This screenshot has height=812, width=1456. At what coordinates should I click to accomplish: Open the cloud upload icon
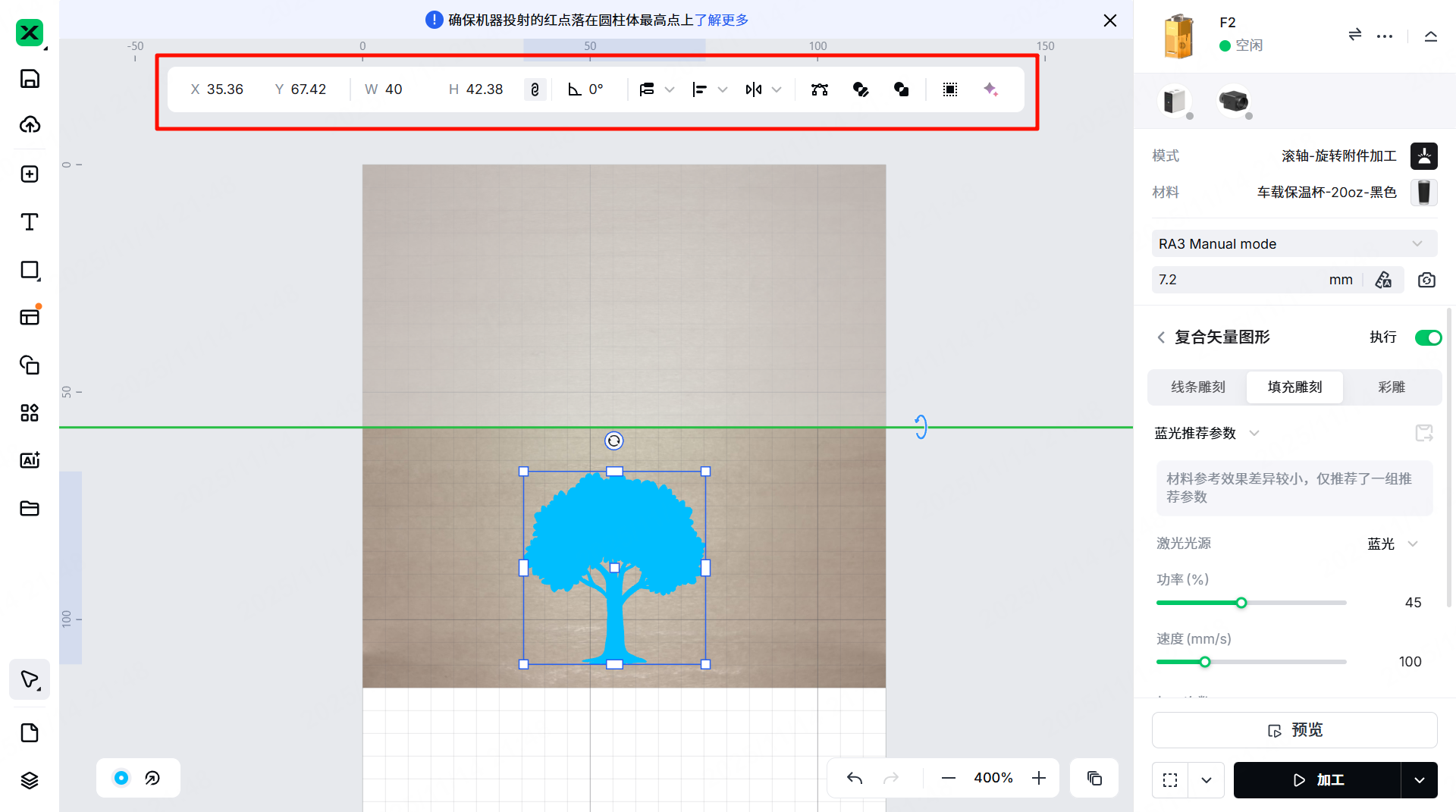coord(30,124)
